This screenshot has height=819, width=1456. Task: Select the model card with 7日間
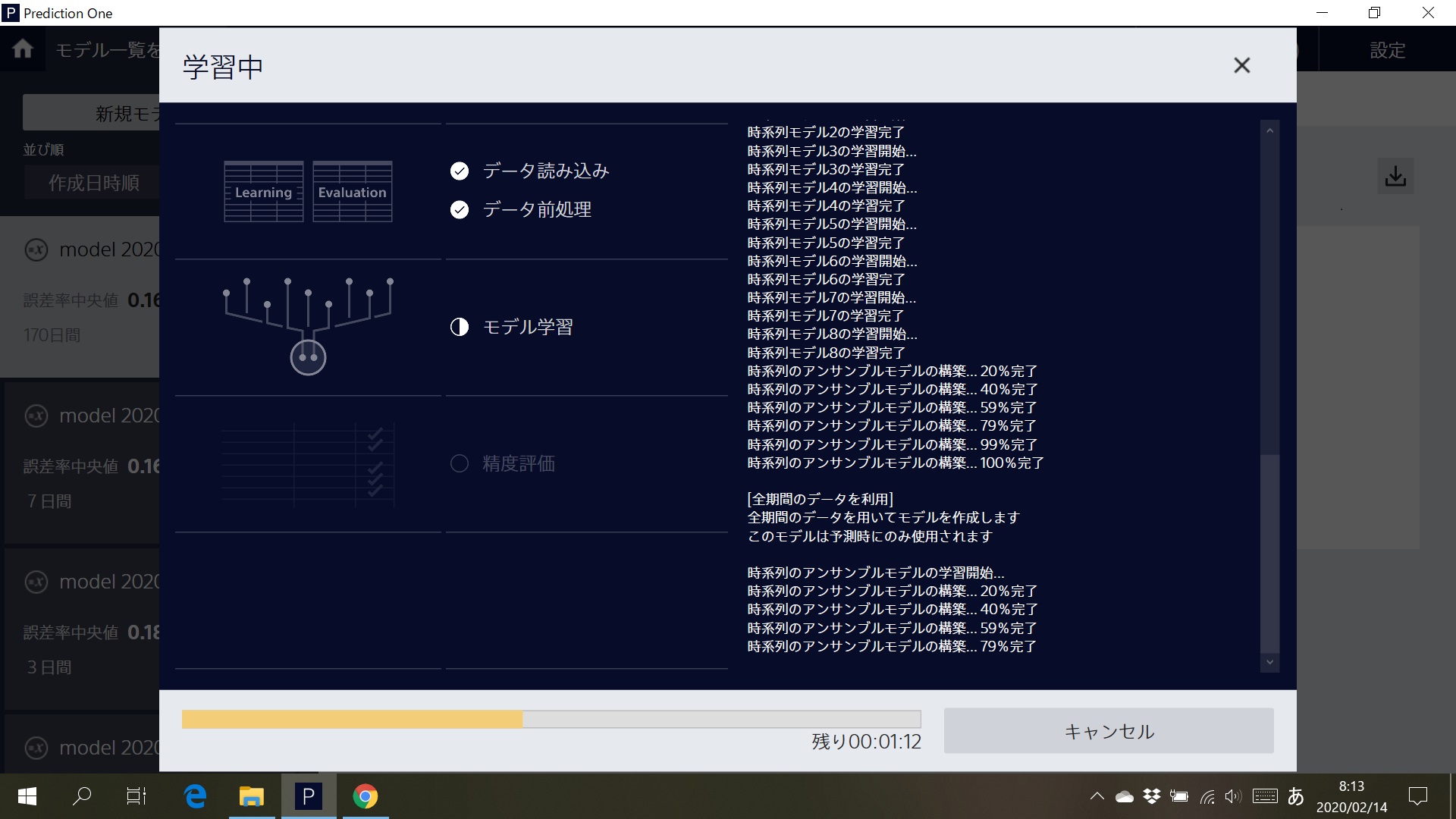82,463
